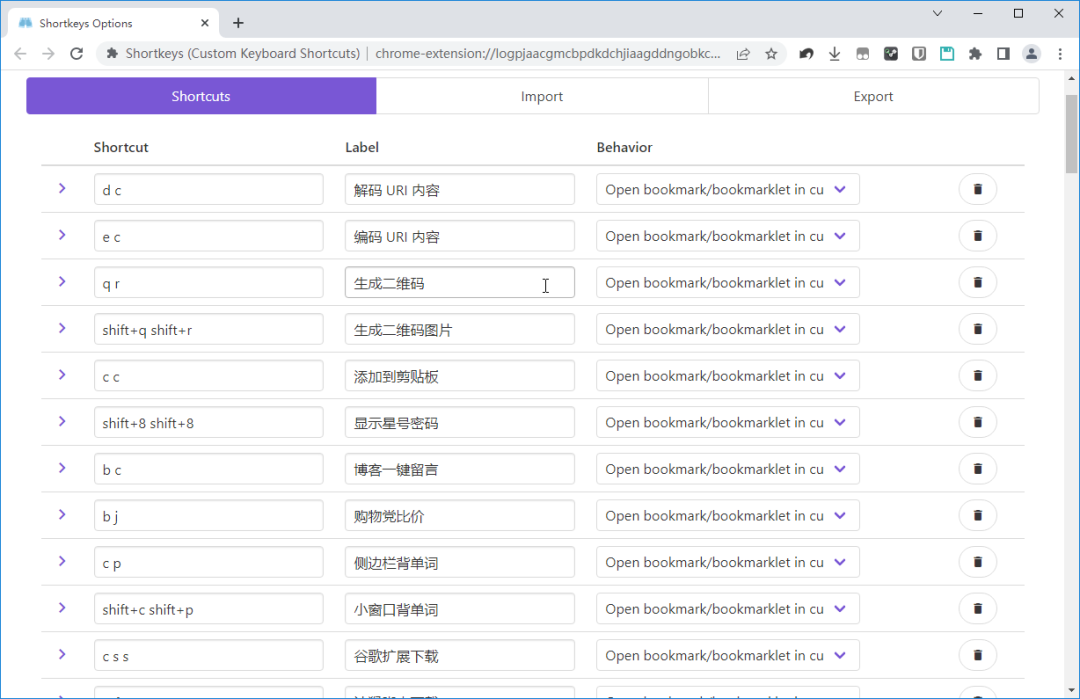Switch to the Import tab
Screen dimensions: 1080x699
pyautogui.click(x=542, y=96)
